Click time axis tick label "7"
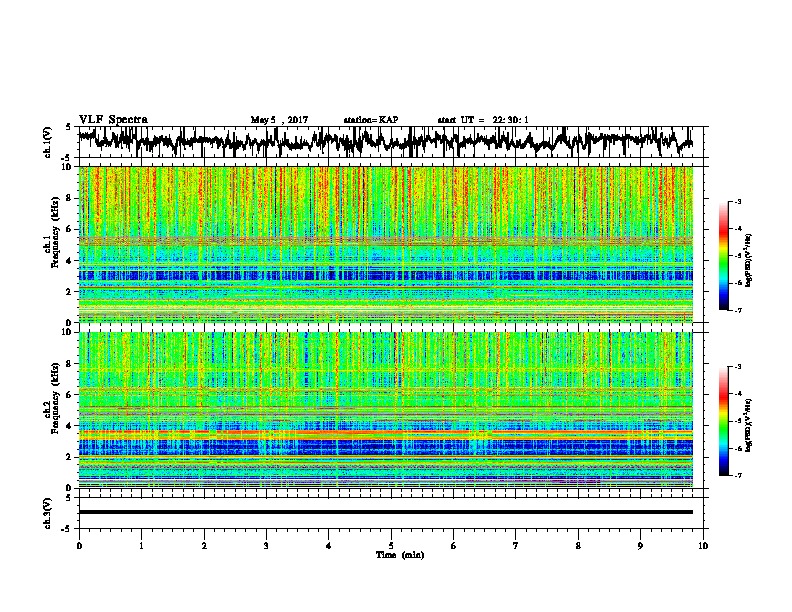Viewport: 792px width, 612px height. [x=516, y=546]
